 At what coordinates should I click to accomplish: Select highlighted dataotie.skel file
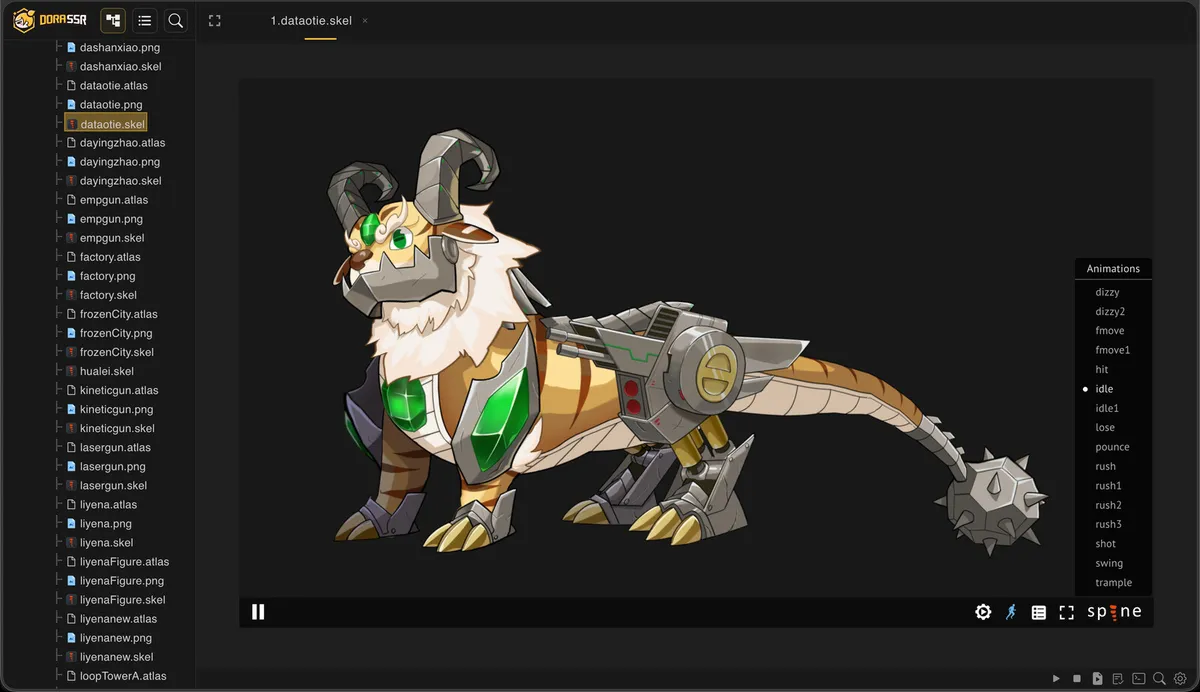[x=106, y=123]
